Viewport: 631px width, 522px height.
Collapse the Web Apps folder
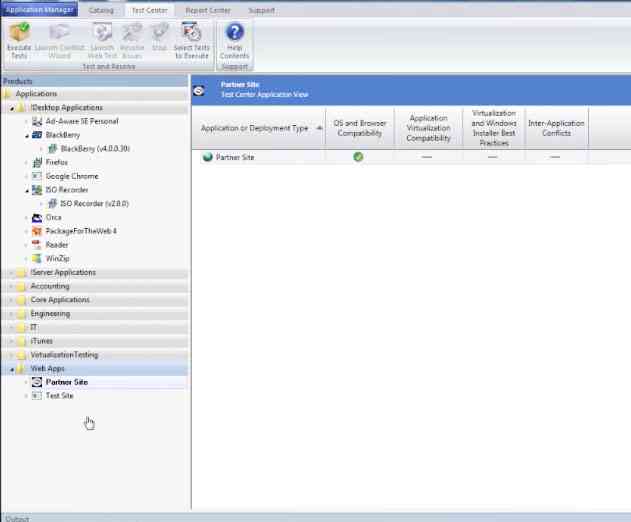[x=12, y=369]
